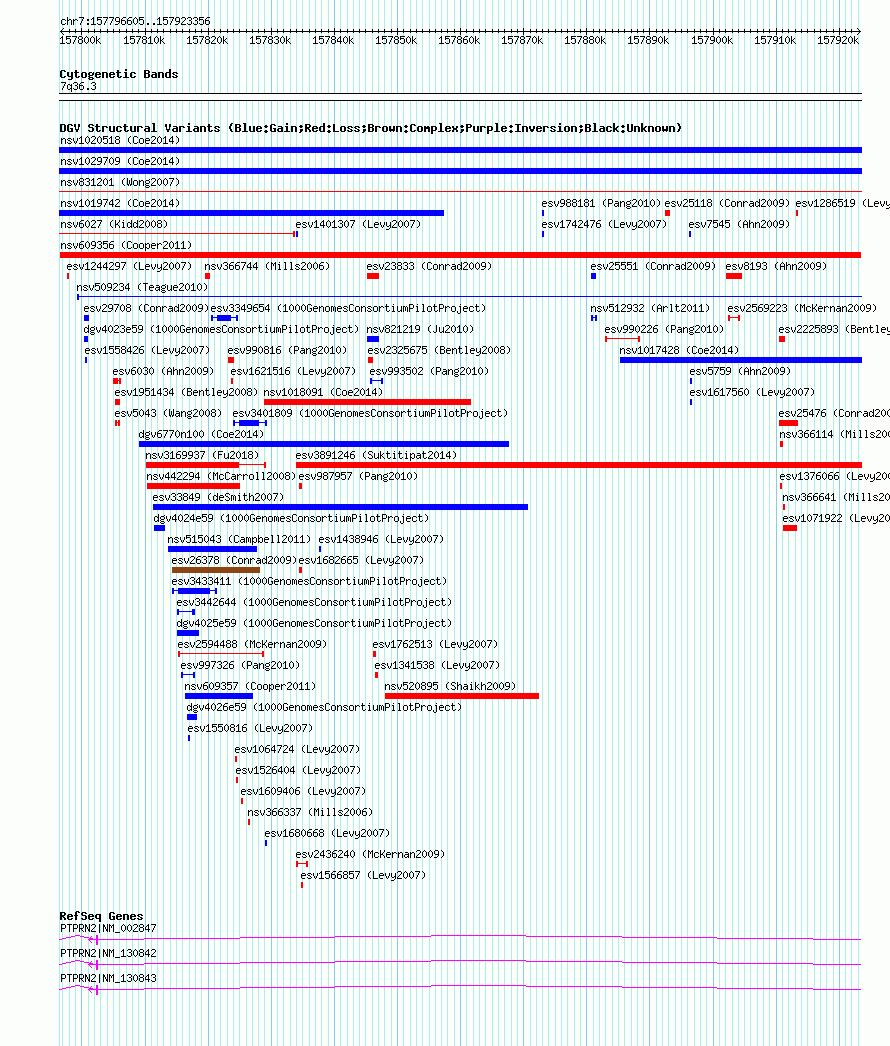Open nsv366337 (Mills2006) variant

(310, 813)
